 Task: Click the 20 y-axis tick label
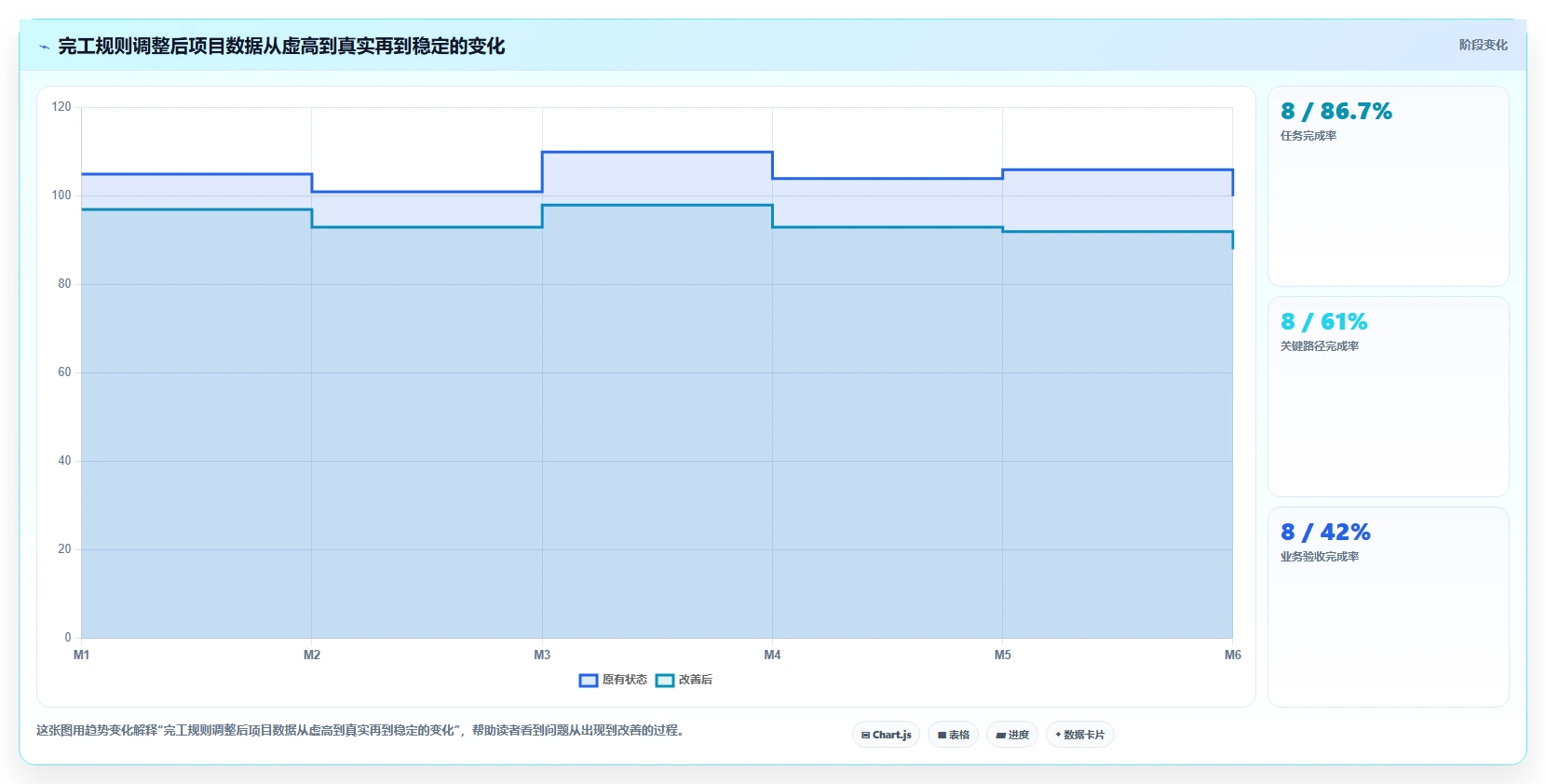64,549
